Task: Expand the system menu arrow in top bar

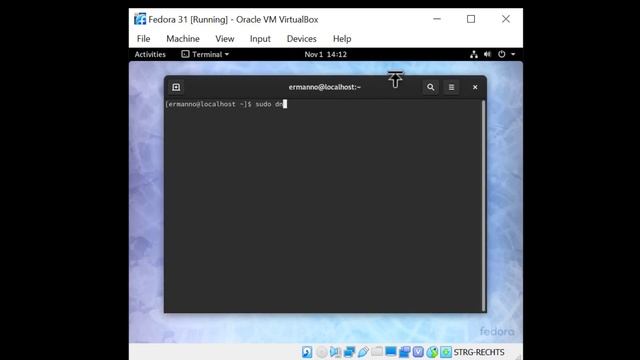Action: (513, 54)
